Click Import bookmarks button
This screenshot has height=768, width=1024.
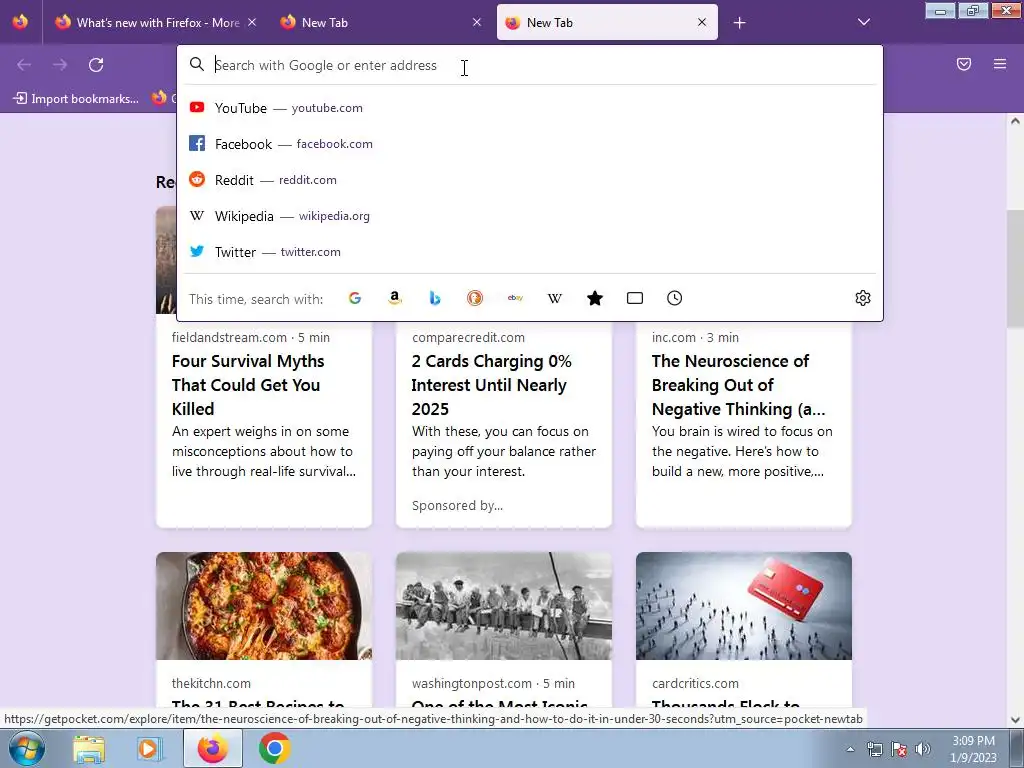click(76, 99)
